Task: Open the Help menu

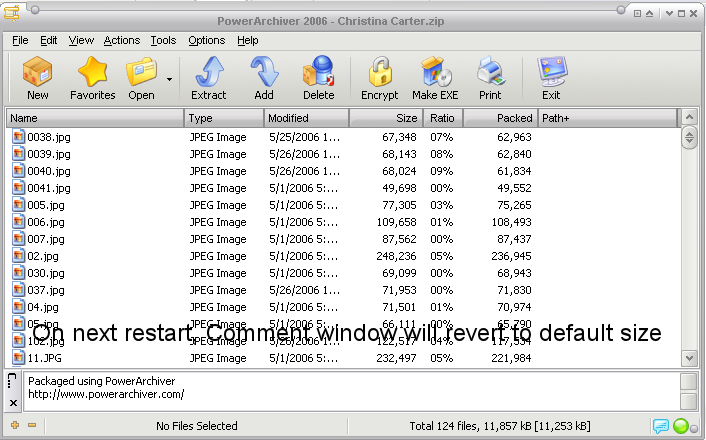Action: pyautogui.click(x=248, y=41)
